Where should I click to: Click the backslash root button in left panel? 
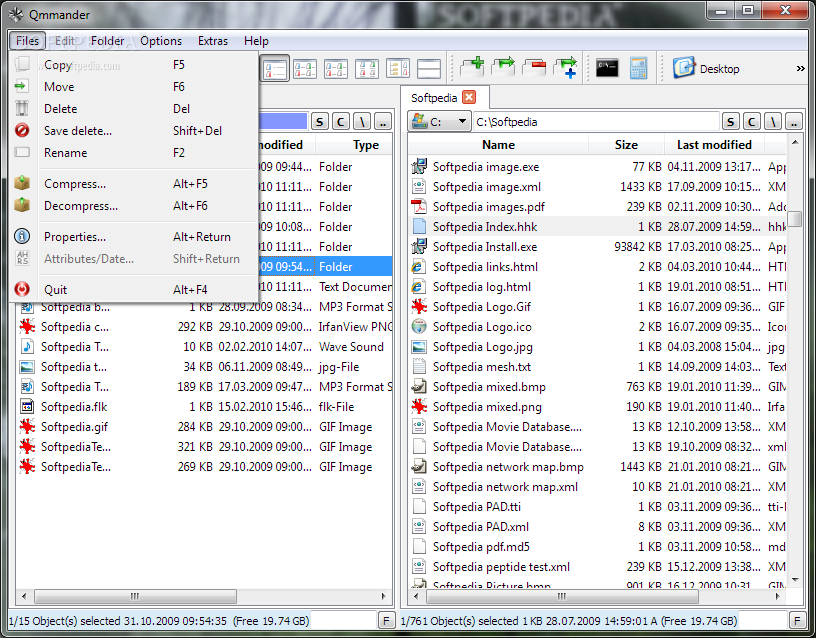click(x=362, y=122)
